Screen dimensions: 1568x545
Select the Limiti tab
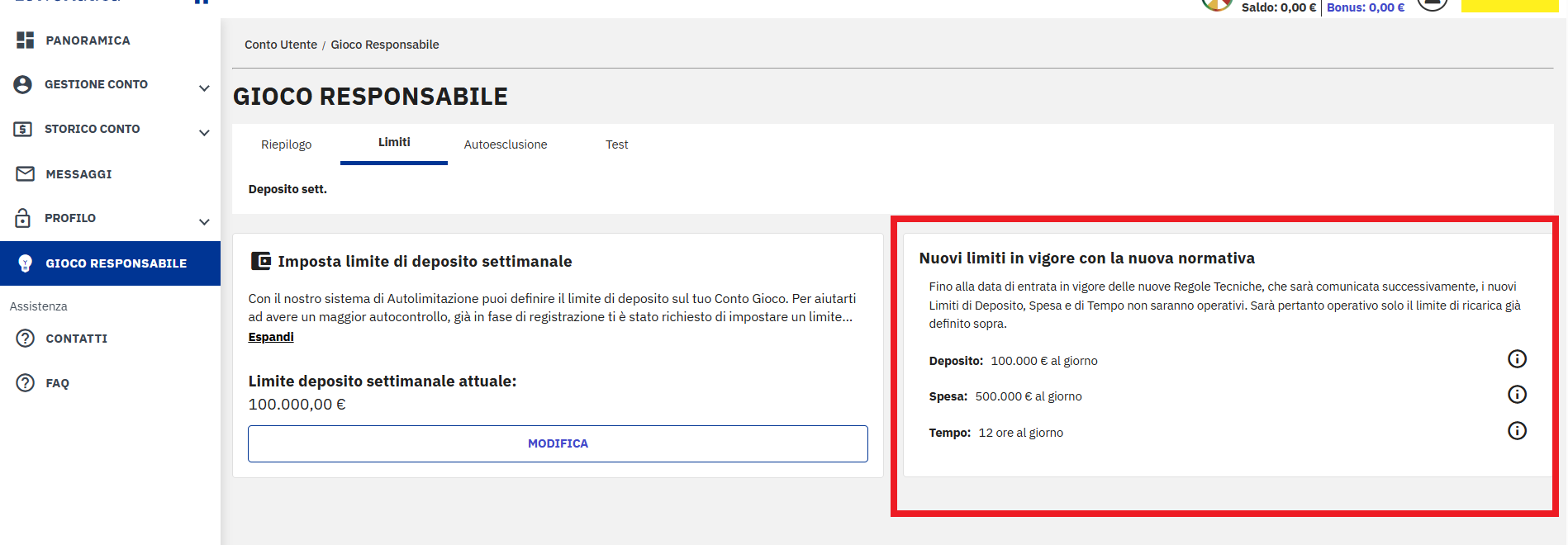coord(394,143)
